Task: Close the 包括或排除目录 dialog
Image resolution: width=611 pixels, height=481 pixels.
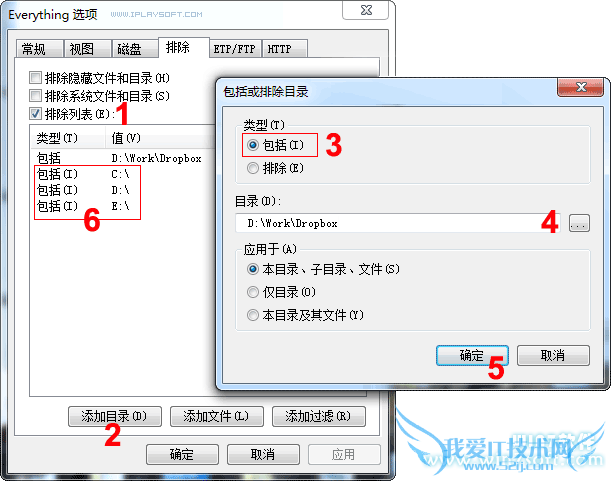Action: click(x=581, y=87)
